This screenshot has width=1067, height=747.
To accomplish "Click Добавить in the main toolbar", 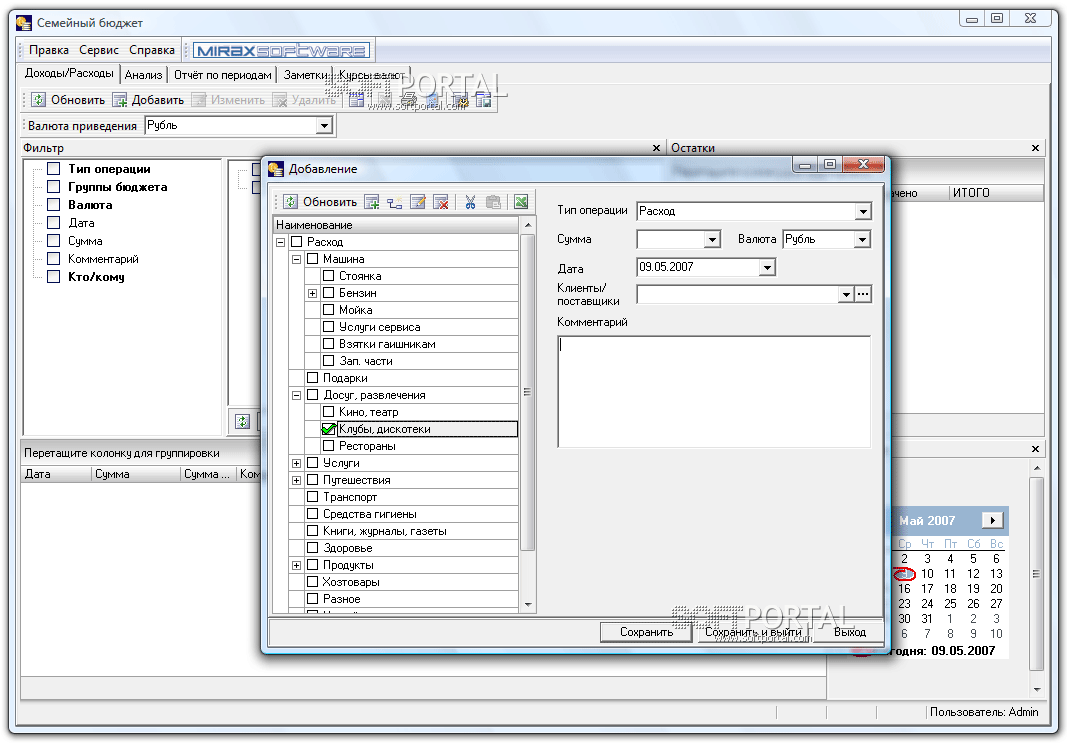I will pyautogui.click(x=148, y=100).
